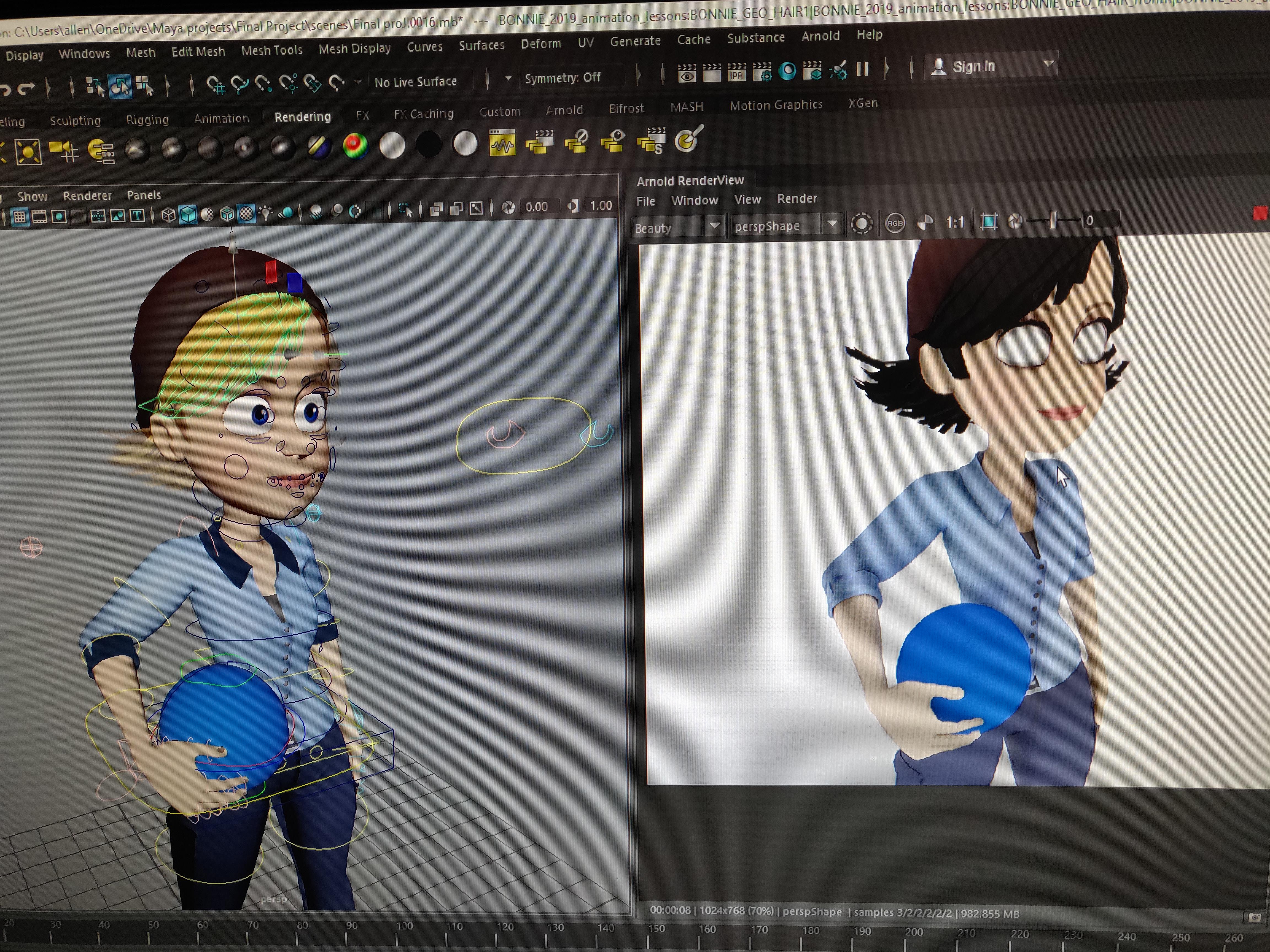Switch to the XGen shelf tab

point(863,103)
